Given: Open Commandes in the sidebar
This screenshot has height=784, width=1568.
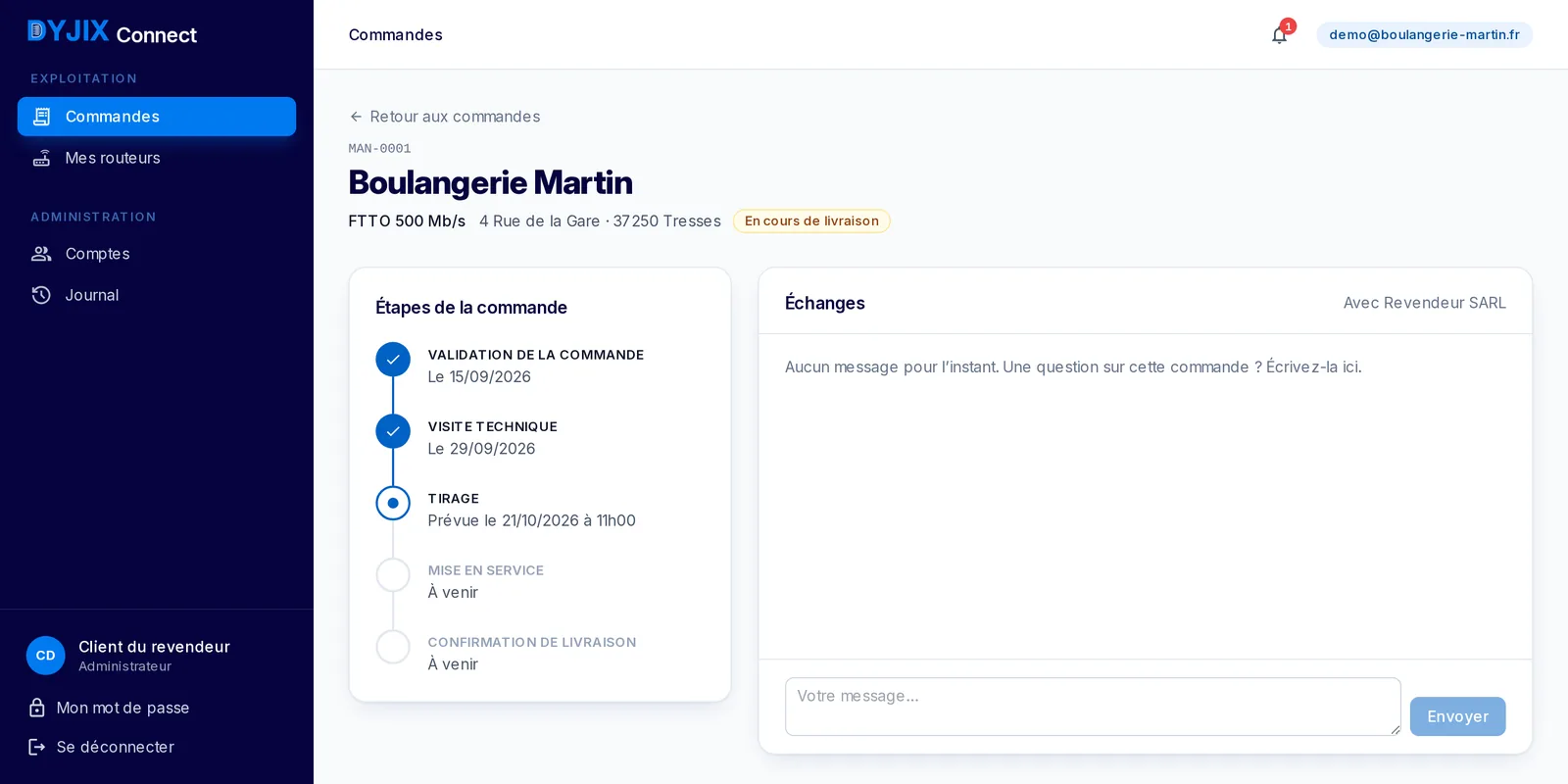Looking at the screenshot, I should (x=157, y=117).
